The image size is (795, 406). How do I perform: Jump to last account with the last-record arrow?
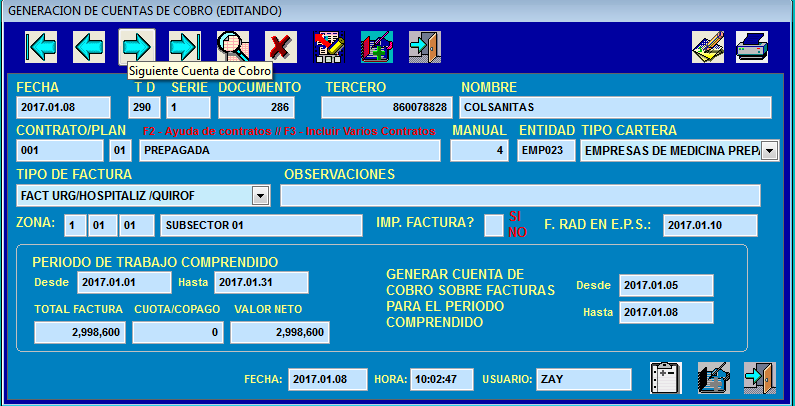pos(185,47)
